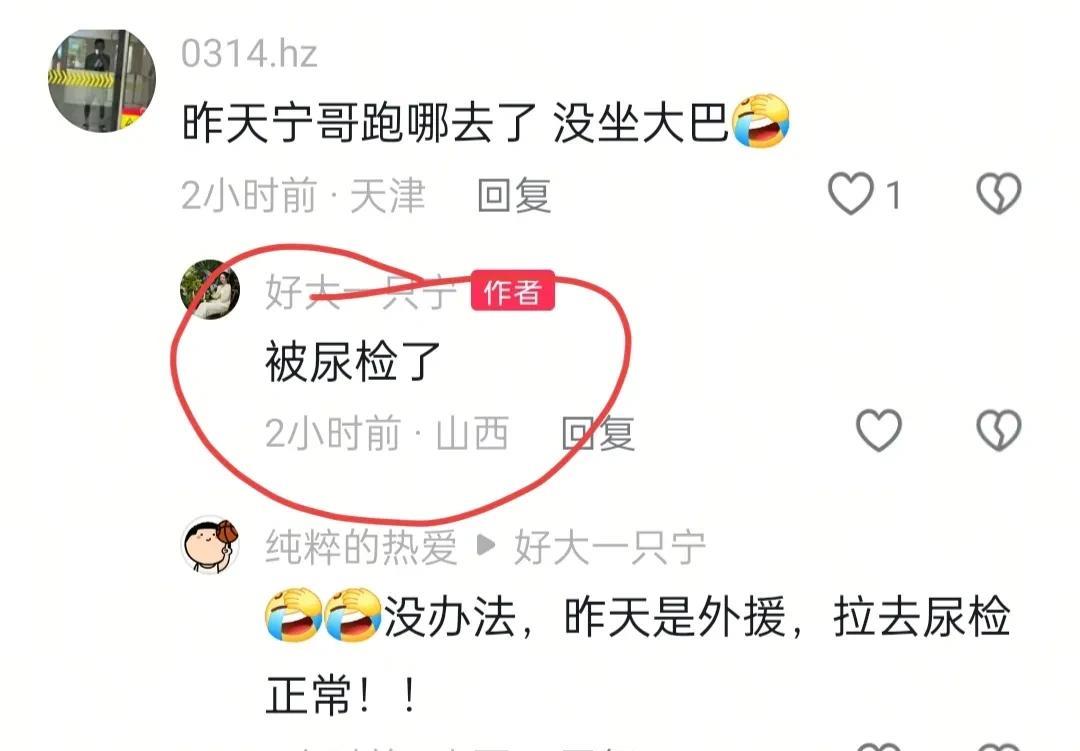The height and width of the screenshot is (751, 1080).
Task: Open avatar of 好大一只宁 author
Action: [x=210, y=289]
